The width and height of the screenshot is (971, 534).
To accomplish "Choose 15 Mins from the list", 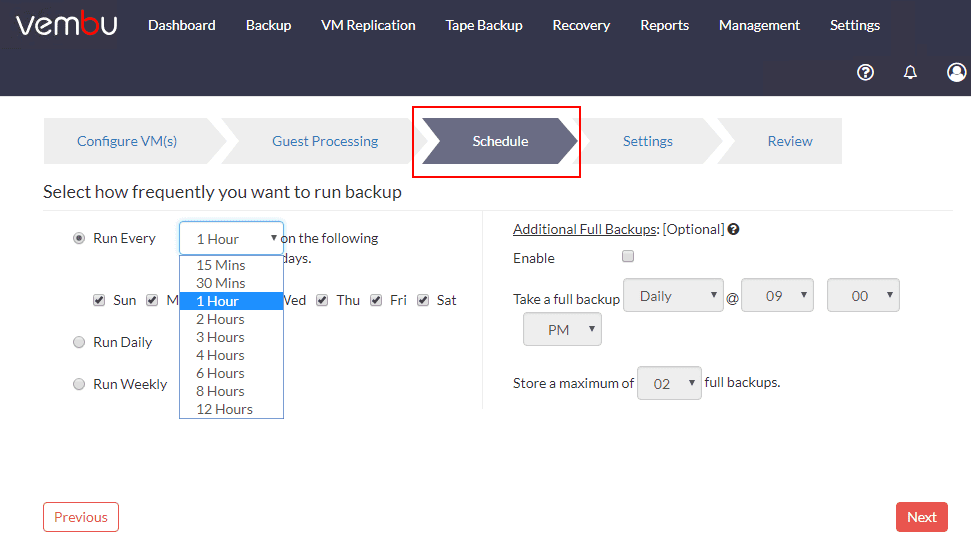I will 232,265.
